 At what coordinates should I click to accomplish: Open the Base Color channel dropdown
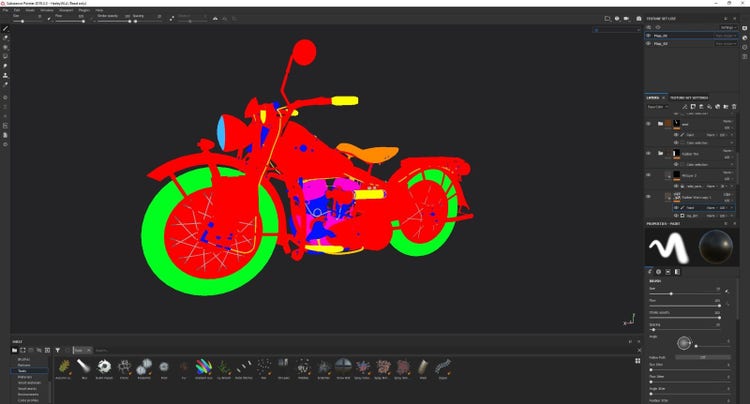coord(658,105)
